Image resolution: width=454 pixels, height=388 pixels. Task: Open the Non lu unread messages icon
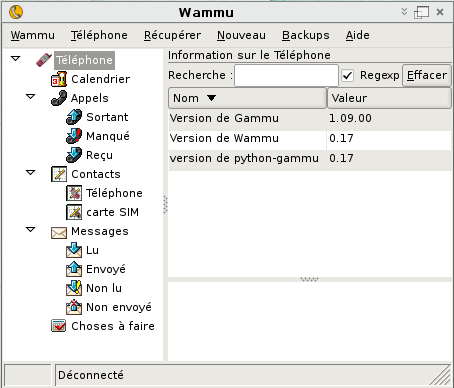(74, 288)
